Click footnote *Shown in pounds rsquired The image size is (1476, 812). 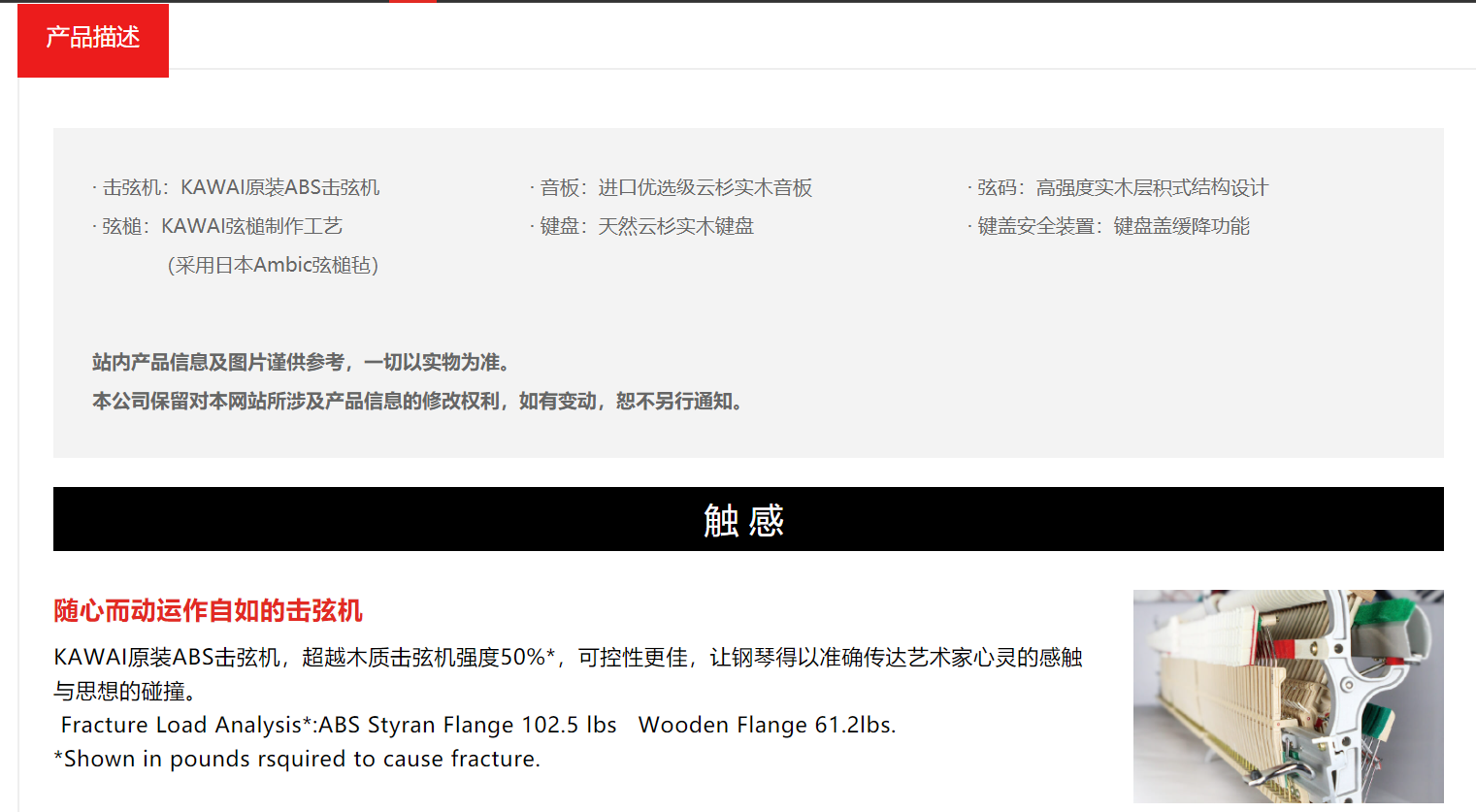pyautogui.click(x=297, y=759)
